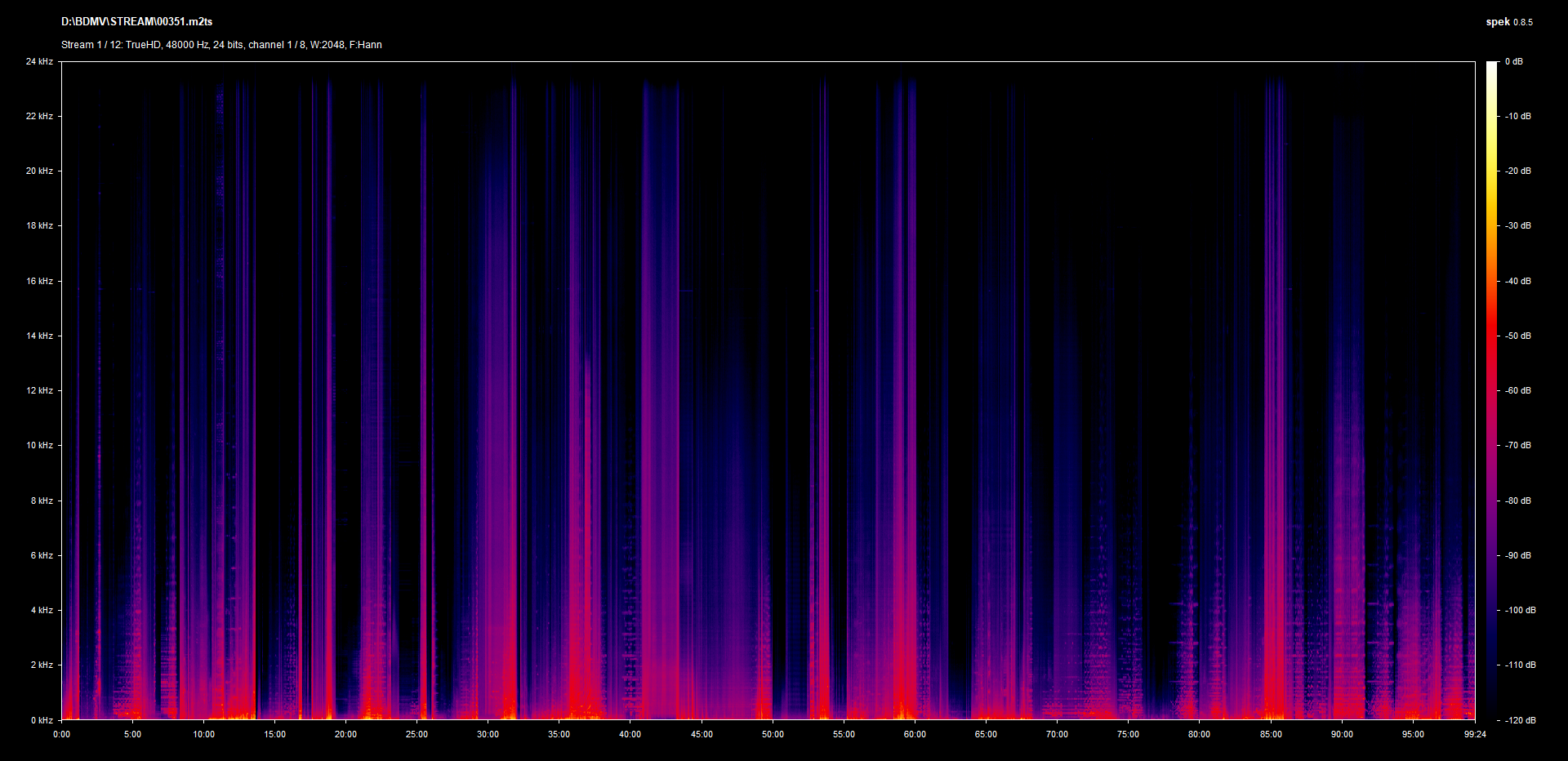The width and height of the screenshot is (1568, 761).
Task: Click the spek 0.8.5 version label
Action: click(1508, 22)
